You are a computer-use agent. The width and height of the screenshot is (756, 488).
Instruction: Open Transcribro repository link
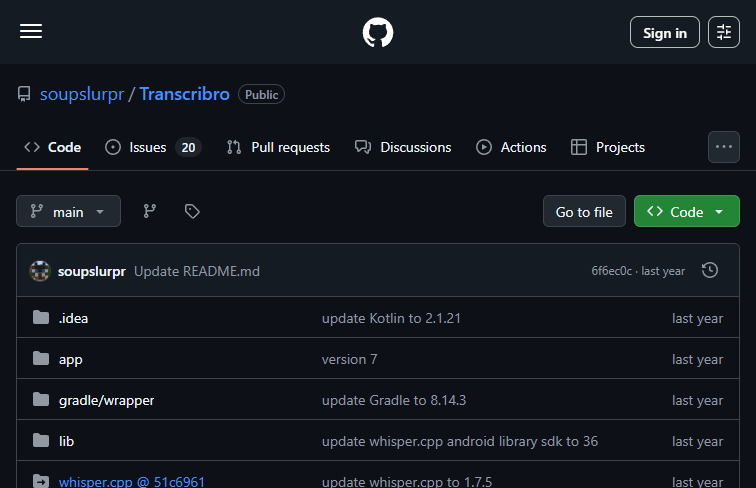click(x=184, y=94)
